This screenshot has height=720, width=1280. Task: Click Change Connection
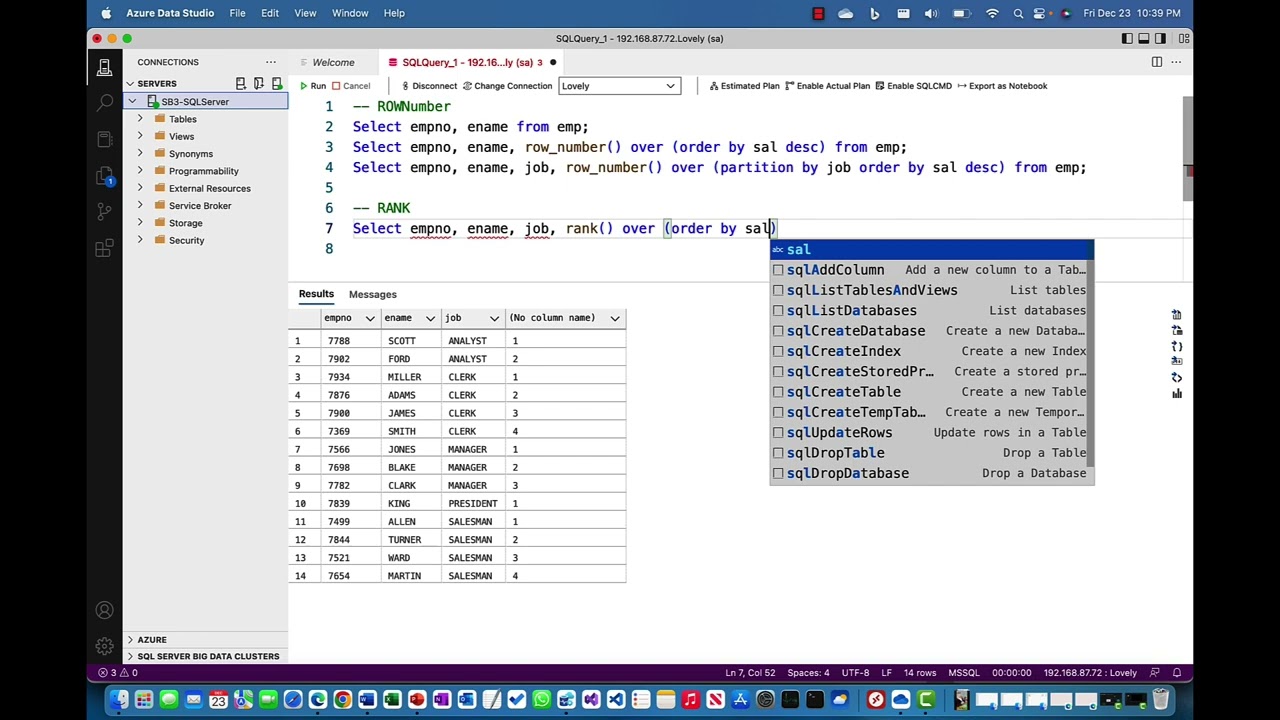click(507, 86)
